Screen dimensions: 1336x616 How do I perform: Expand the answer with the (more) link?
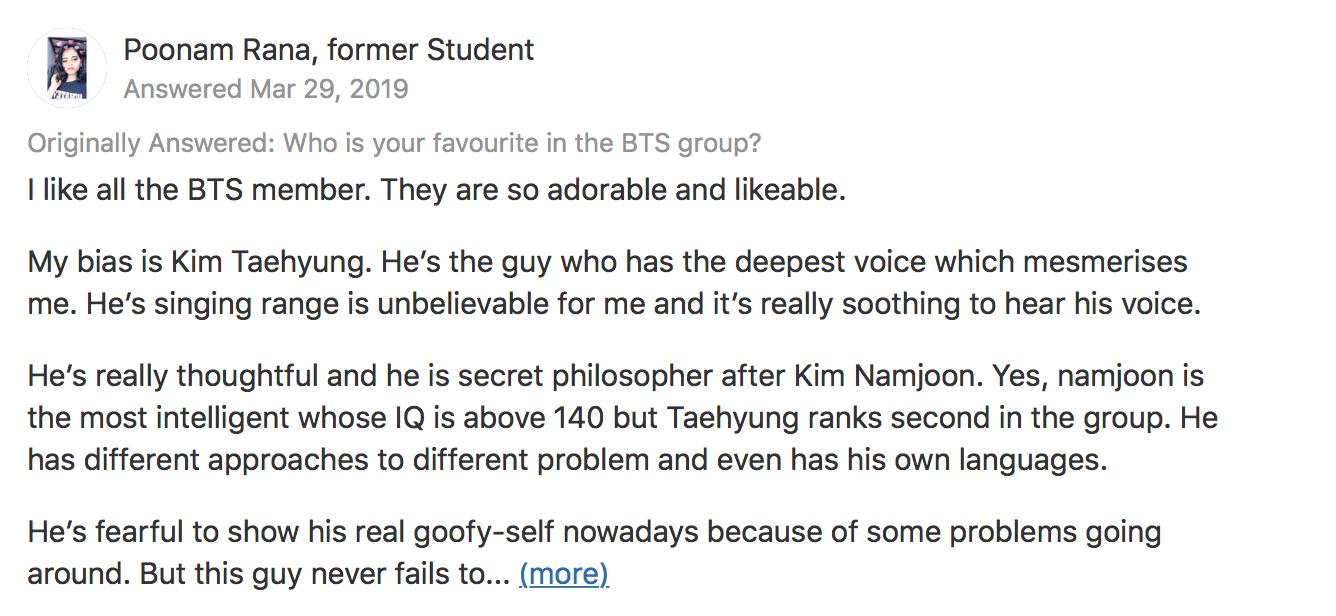click(x=564, y=574)
